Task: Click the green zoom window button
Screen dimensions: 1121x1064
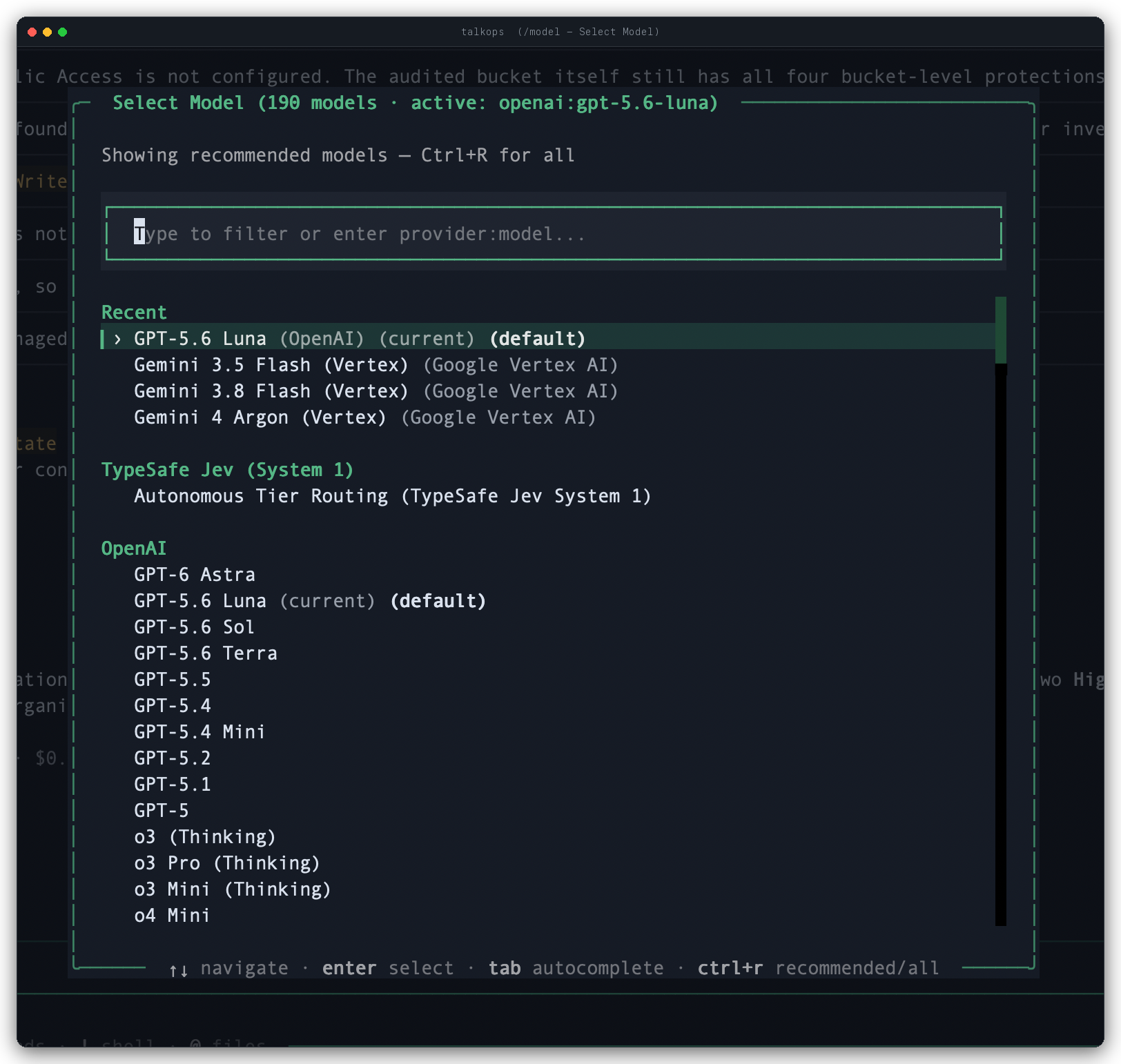Action: (63, 32)
